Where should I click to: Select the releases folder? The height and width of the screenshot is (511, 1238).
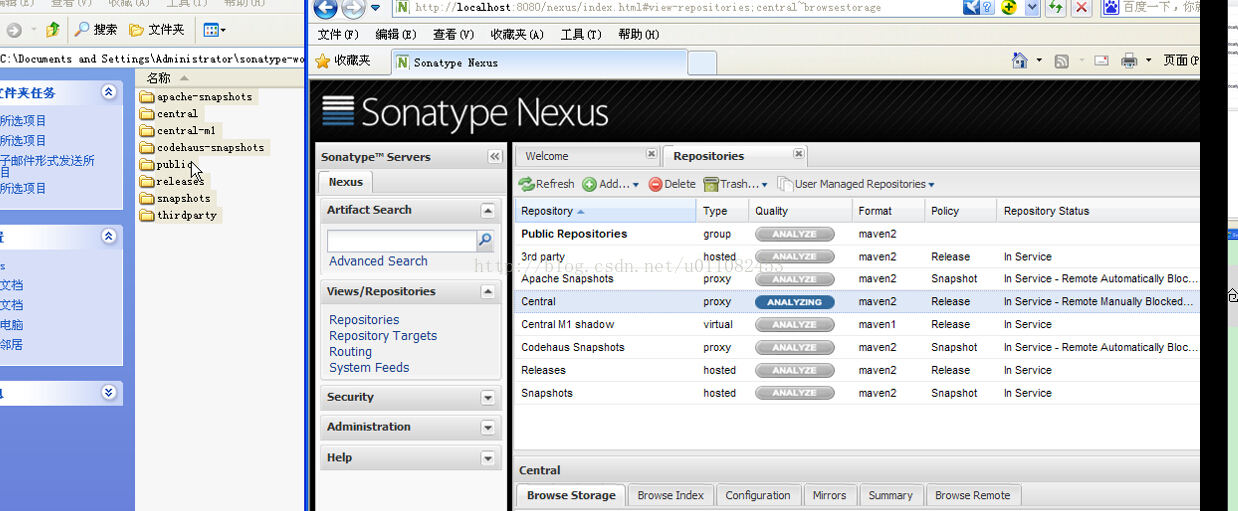pyautogui.click(x=172, y=182)
